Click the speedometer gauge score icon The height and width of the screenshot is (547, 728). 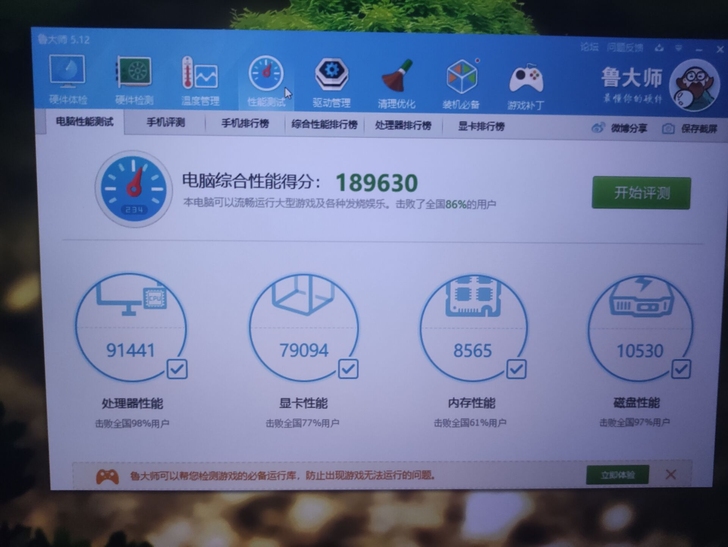(x=134, y=189)
